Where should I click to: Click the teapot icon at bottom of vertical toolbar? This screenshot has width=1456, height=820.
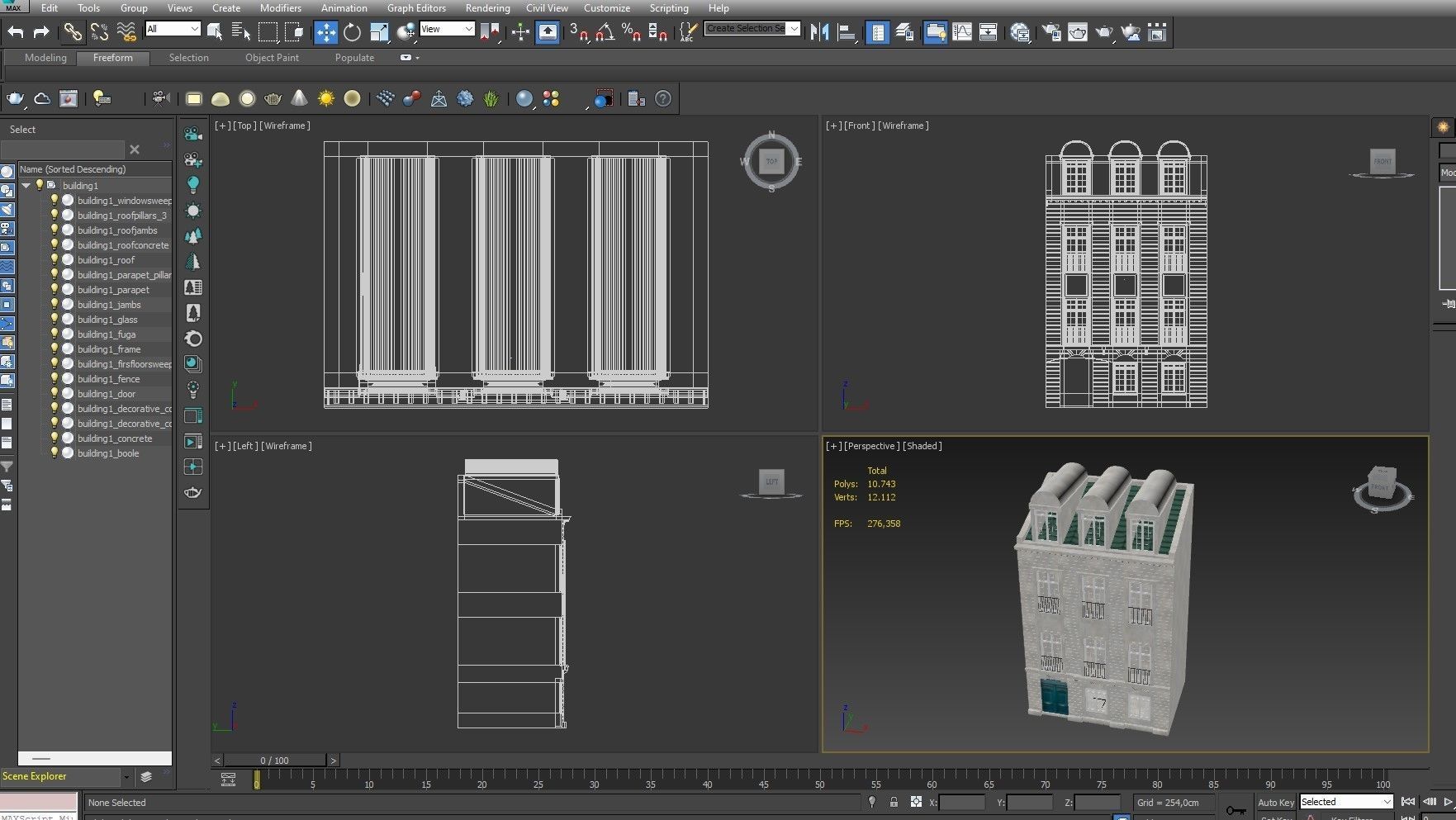[193, 493]
